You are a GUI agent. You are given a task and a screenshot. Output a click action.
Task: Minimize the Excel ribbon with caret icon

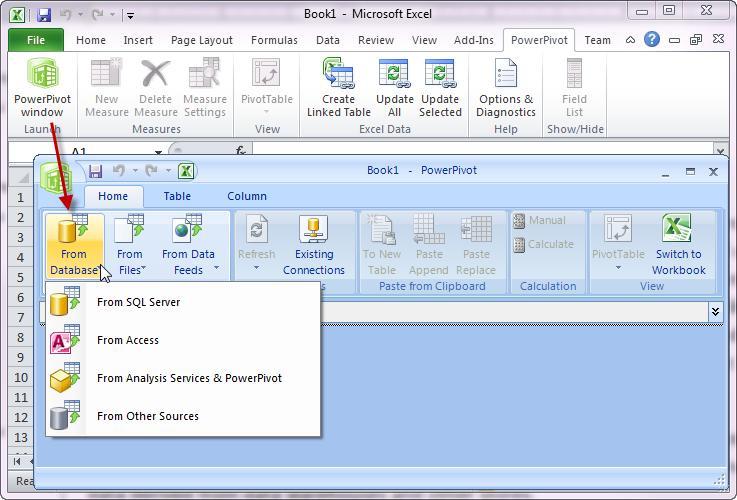coord(630,40)
